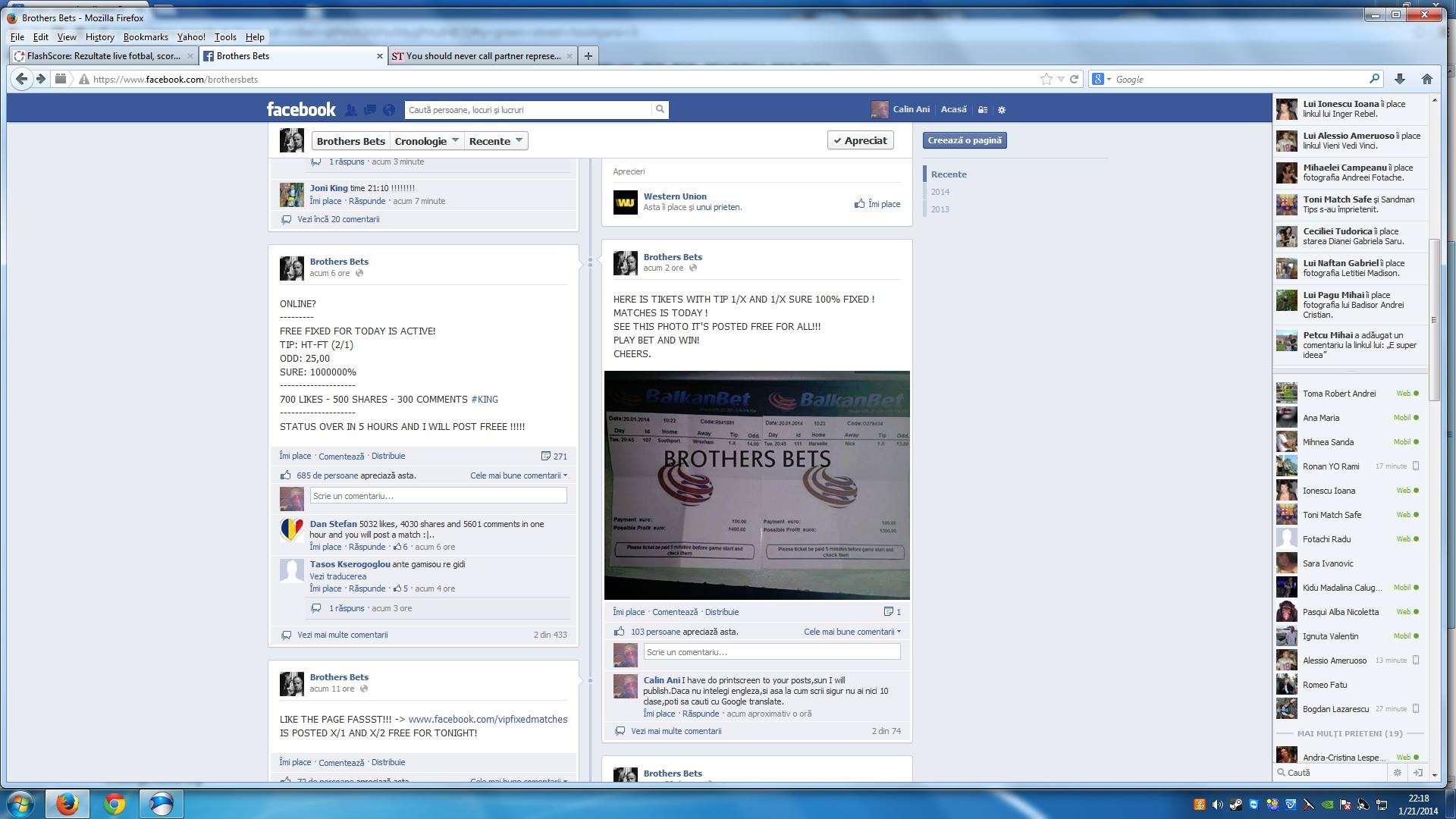Expand the Cronologie dropdown
Screen dimensions: 1456x819
pos(427,141)
